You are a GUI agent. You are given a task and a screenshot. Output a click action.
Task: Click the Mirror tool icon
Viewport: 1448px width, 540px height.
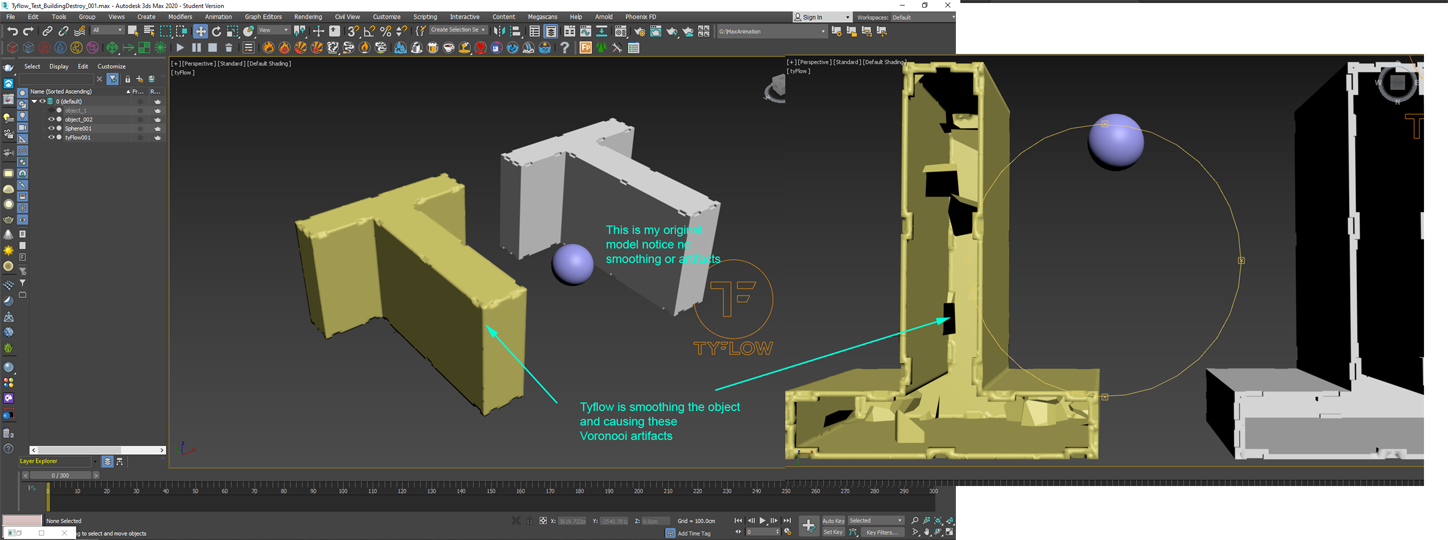click(499, 31)
